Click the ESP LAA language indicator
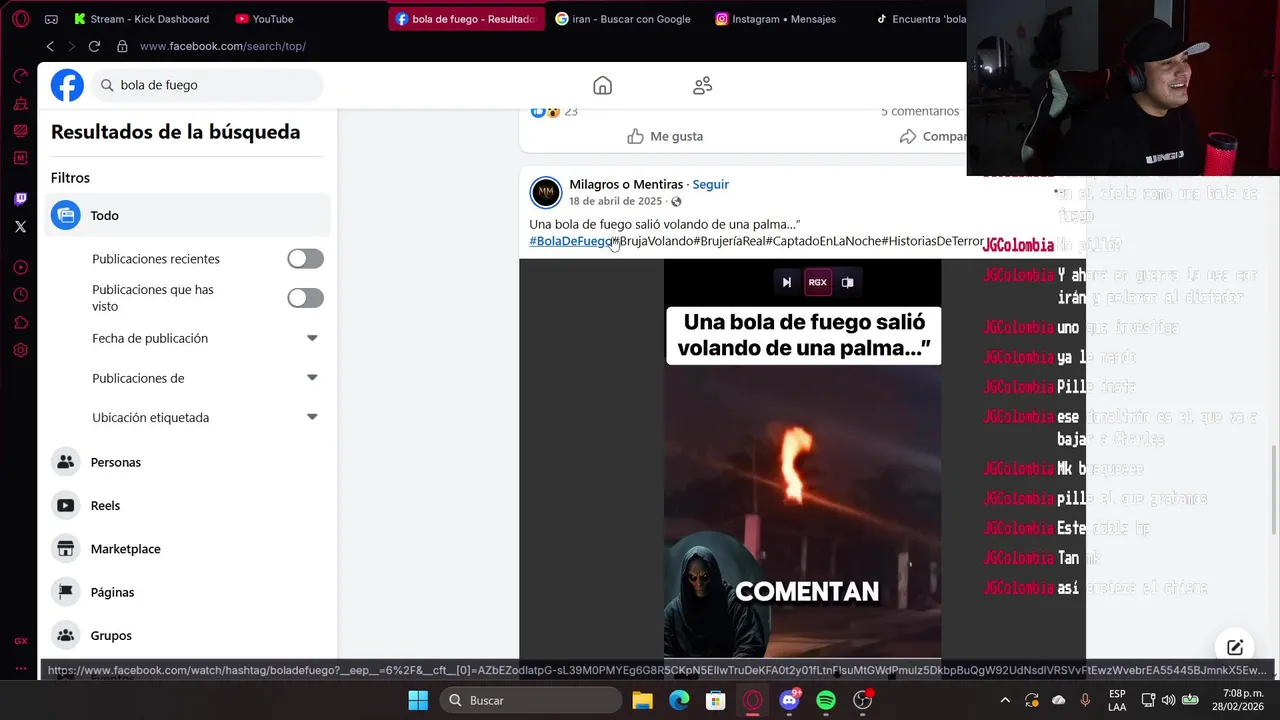 point(1117,700)
